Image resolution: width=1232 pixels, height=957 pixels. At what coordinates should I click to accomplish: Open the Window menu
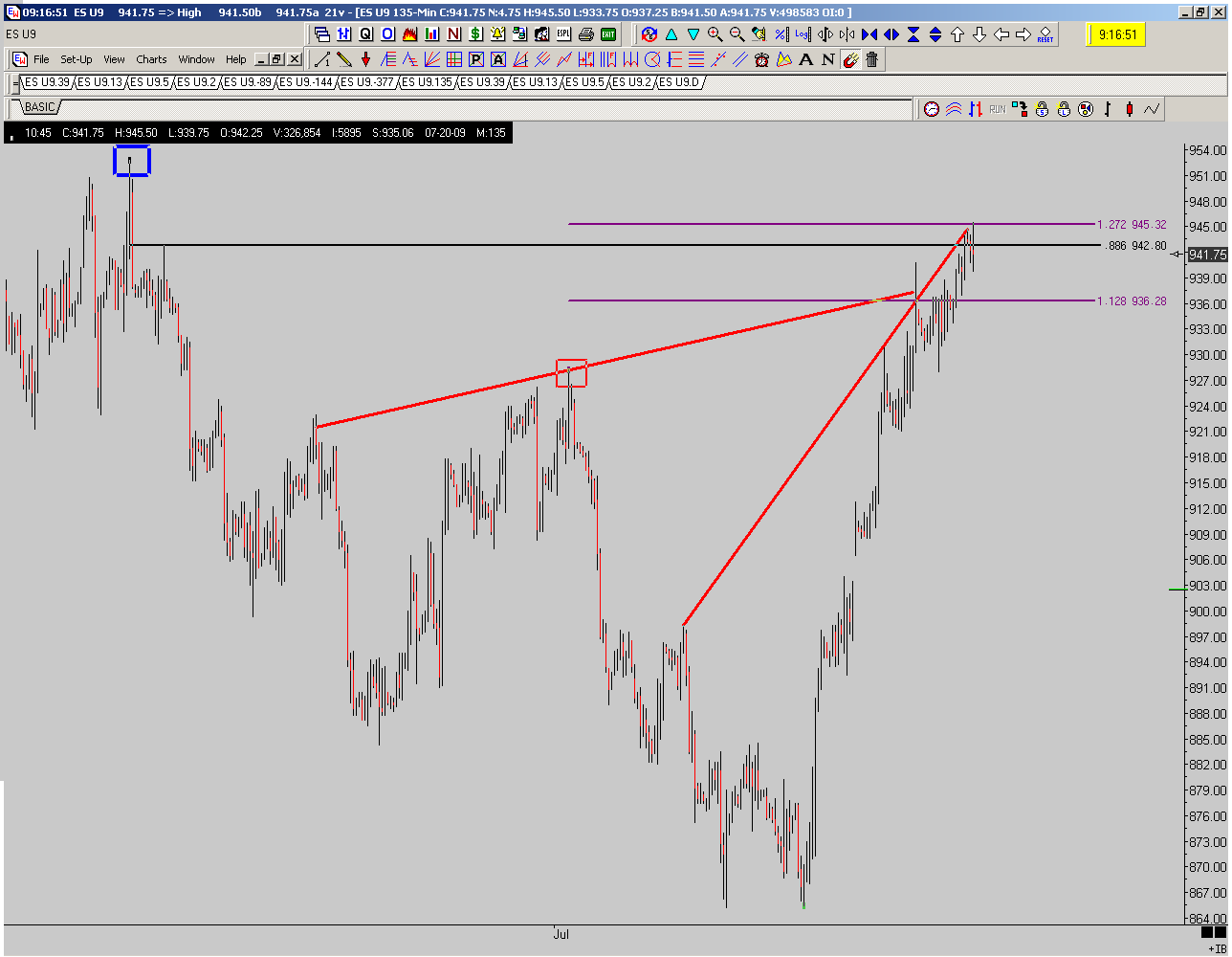[x=196, y=59]
